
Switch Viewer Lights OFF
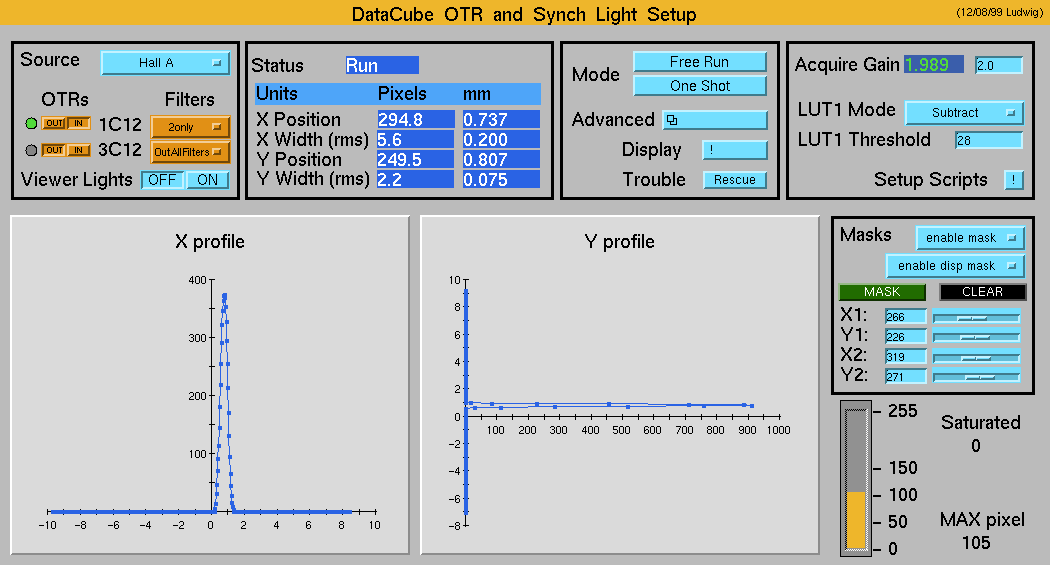pyautogui.click(x=160, y=180)
